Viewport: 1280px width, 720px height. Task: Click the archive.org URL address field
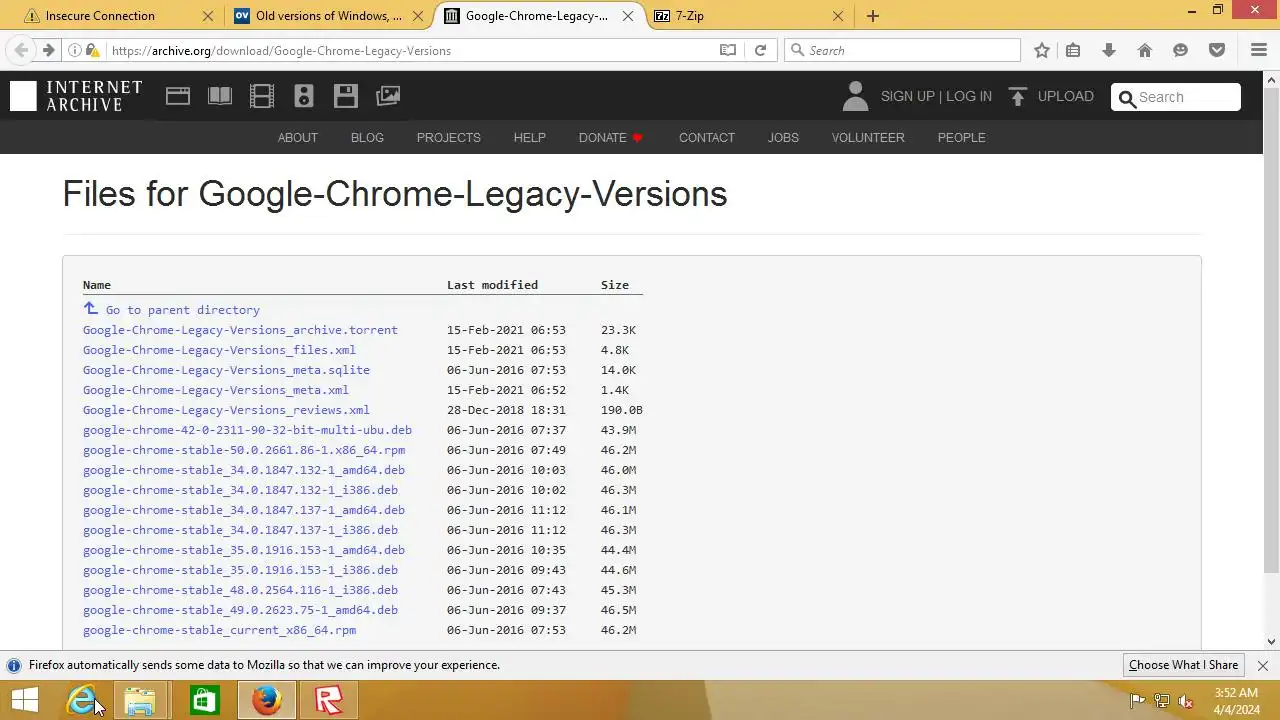[410, 50]
